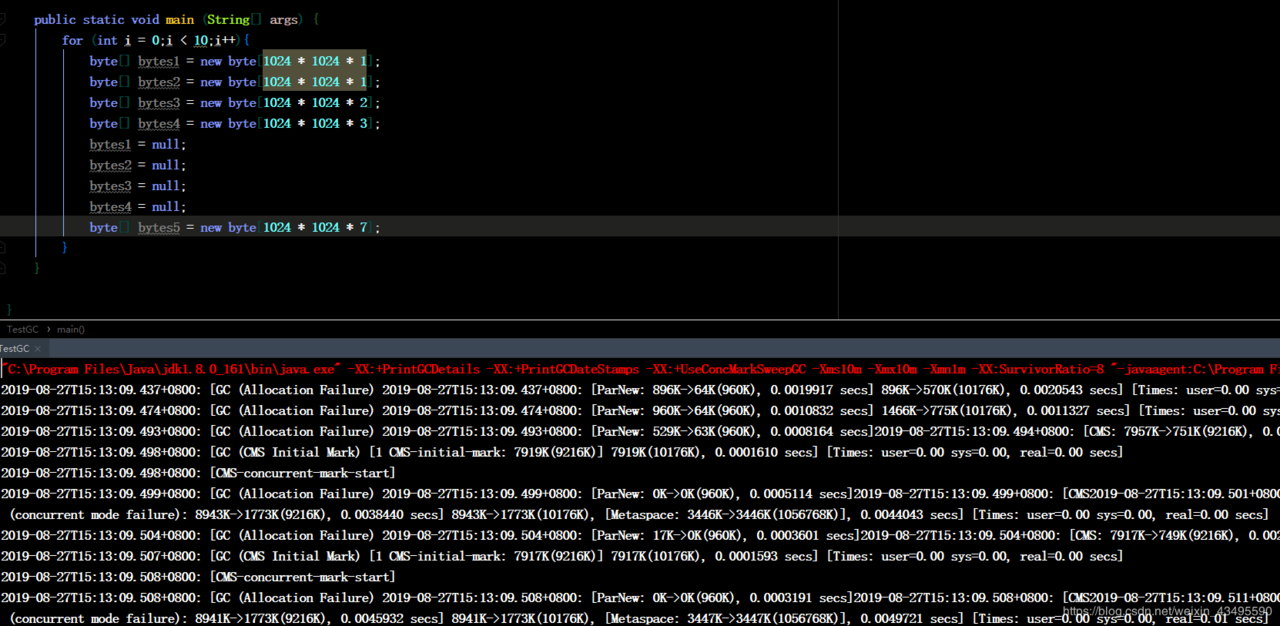Click the highlighted 1024 expression on the bytes1 line

tap(315, 61)
